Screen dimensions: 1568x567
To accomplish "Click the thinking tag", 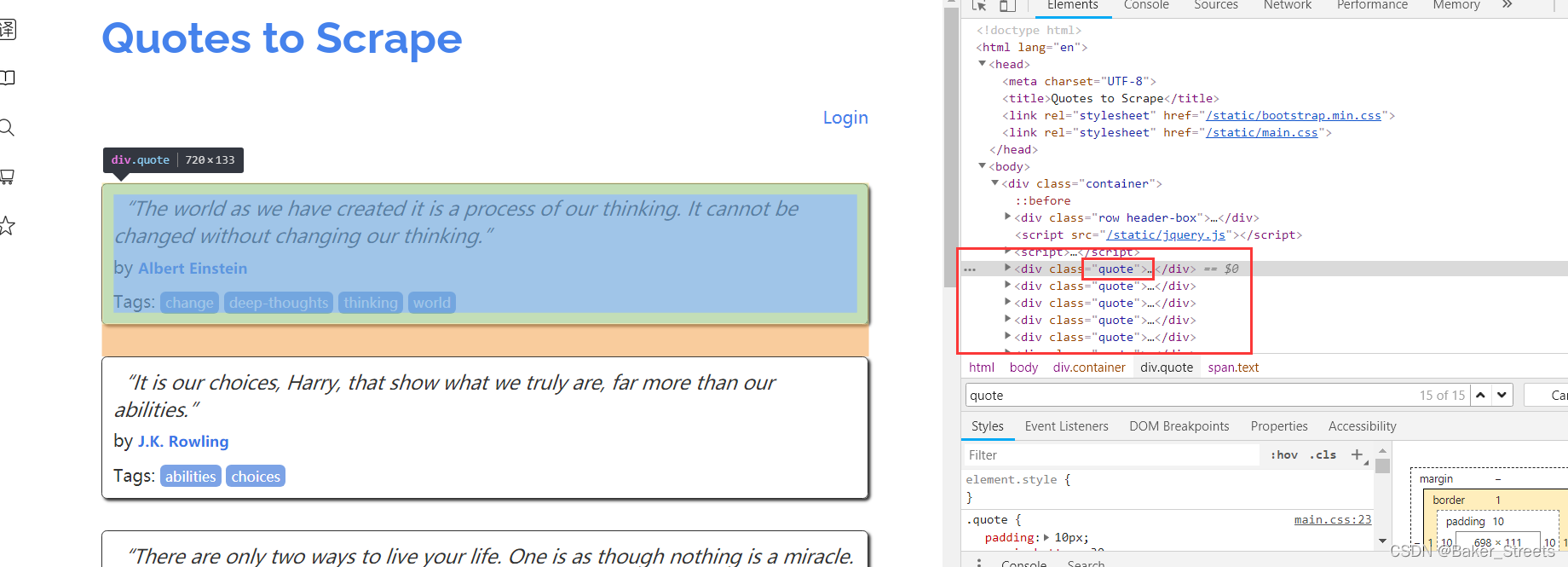I will pos(371,303).
